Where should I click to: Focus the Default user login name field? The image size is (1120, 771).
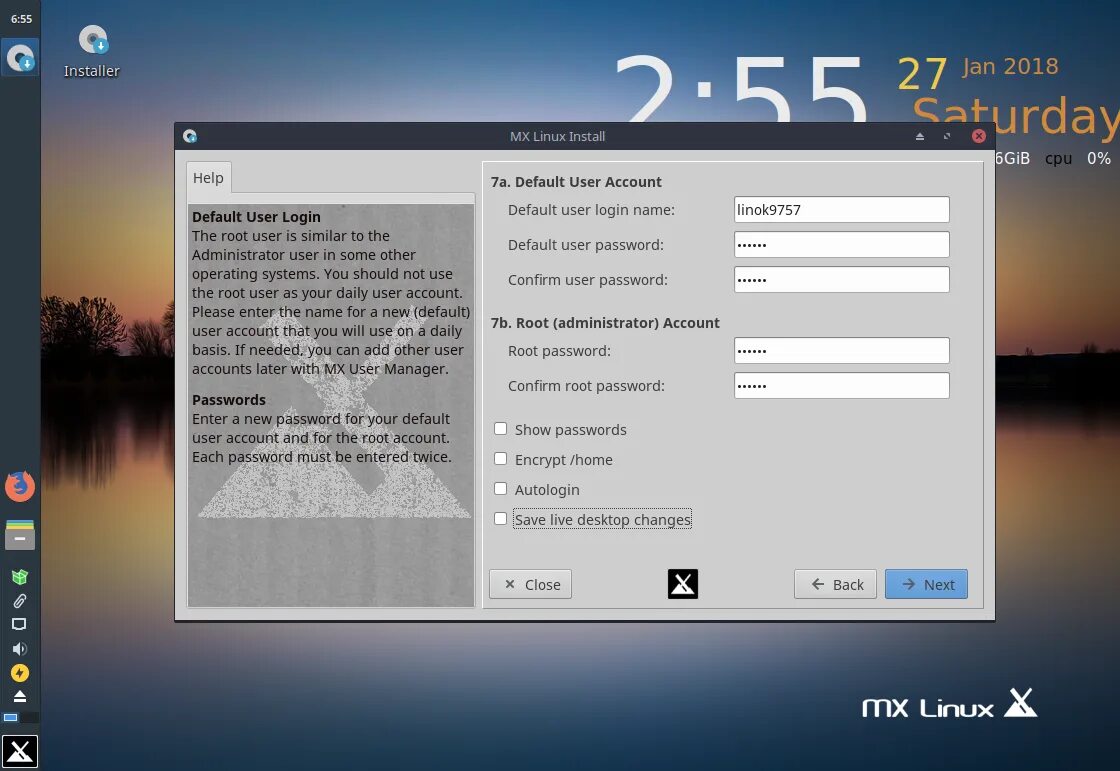pos(841,209)
